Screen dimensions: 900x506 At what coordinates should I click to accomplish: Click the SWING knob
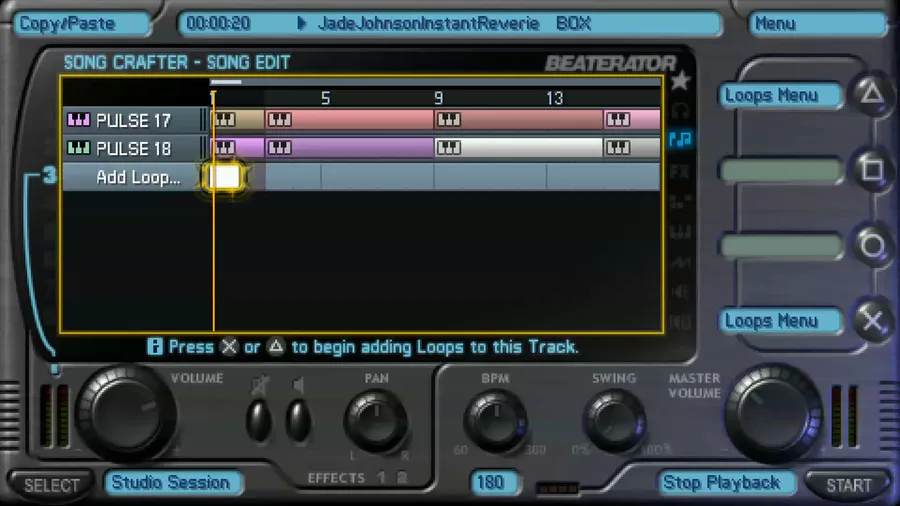click(x=614, y=421)
